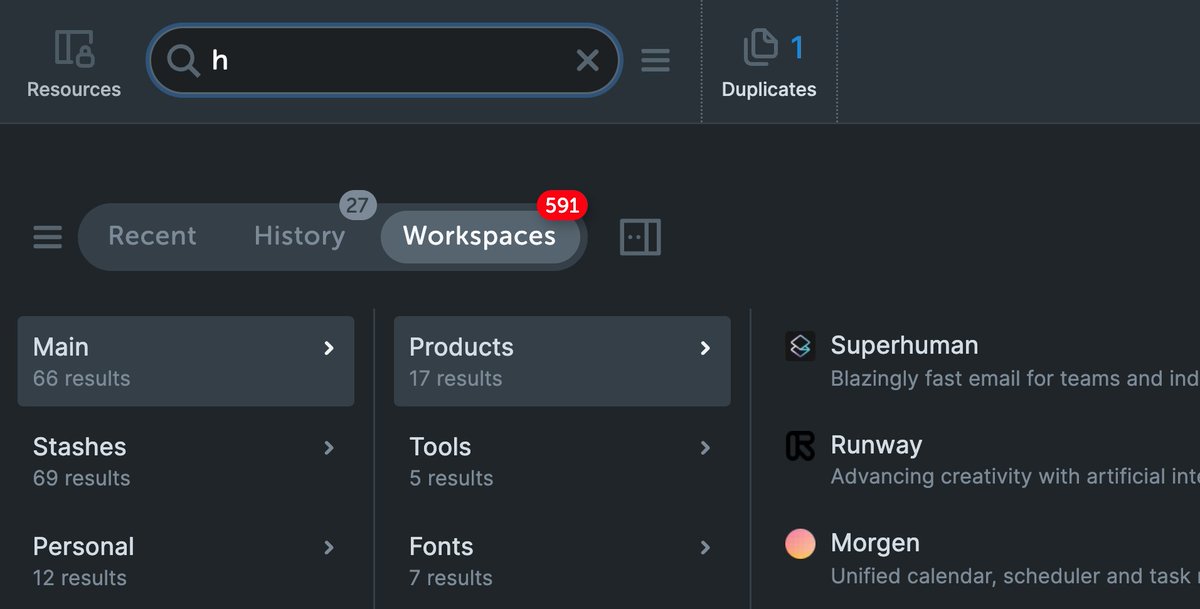Select the Products collection row
The image size is (1200, 609).
click(x=562, y=361)
